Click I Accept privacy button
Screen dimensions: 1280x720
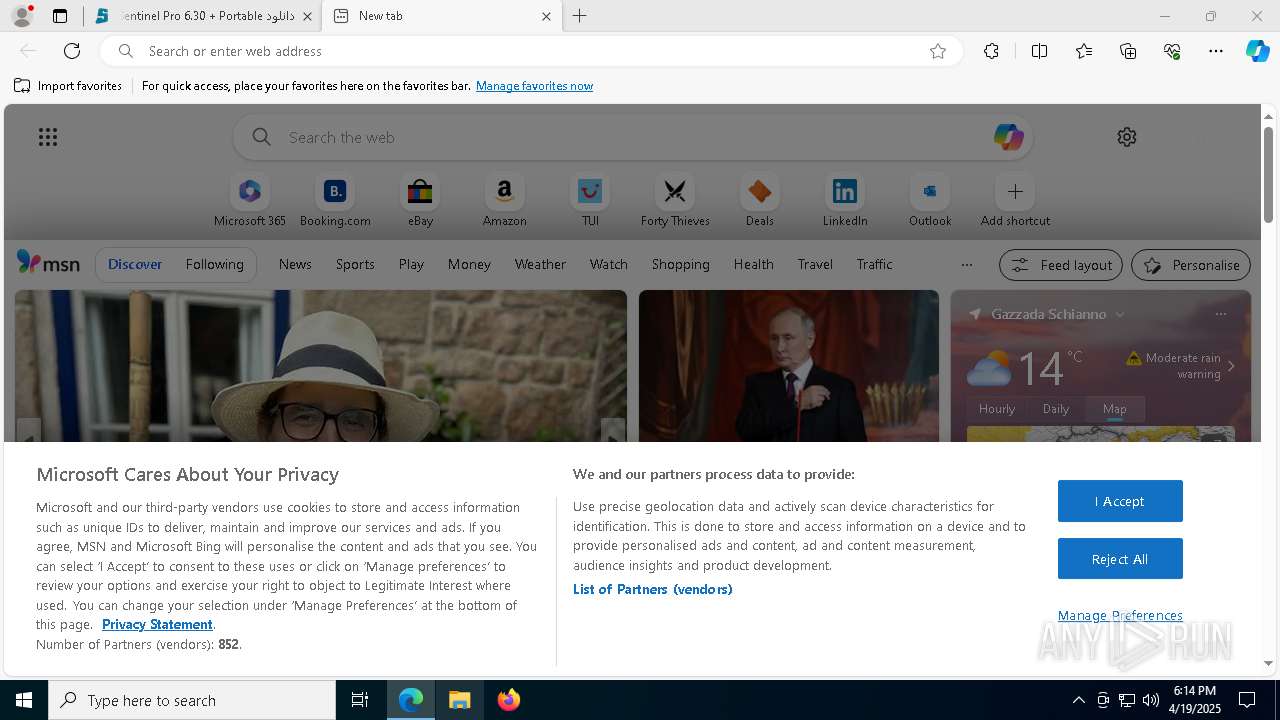pos(1120,501)
